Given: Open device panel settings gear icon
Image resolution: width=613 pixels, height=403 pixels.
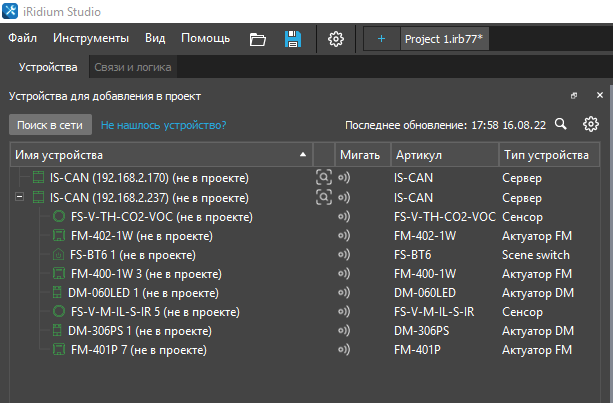Looking at the screenshot, I should (591, 125).
